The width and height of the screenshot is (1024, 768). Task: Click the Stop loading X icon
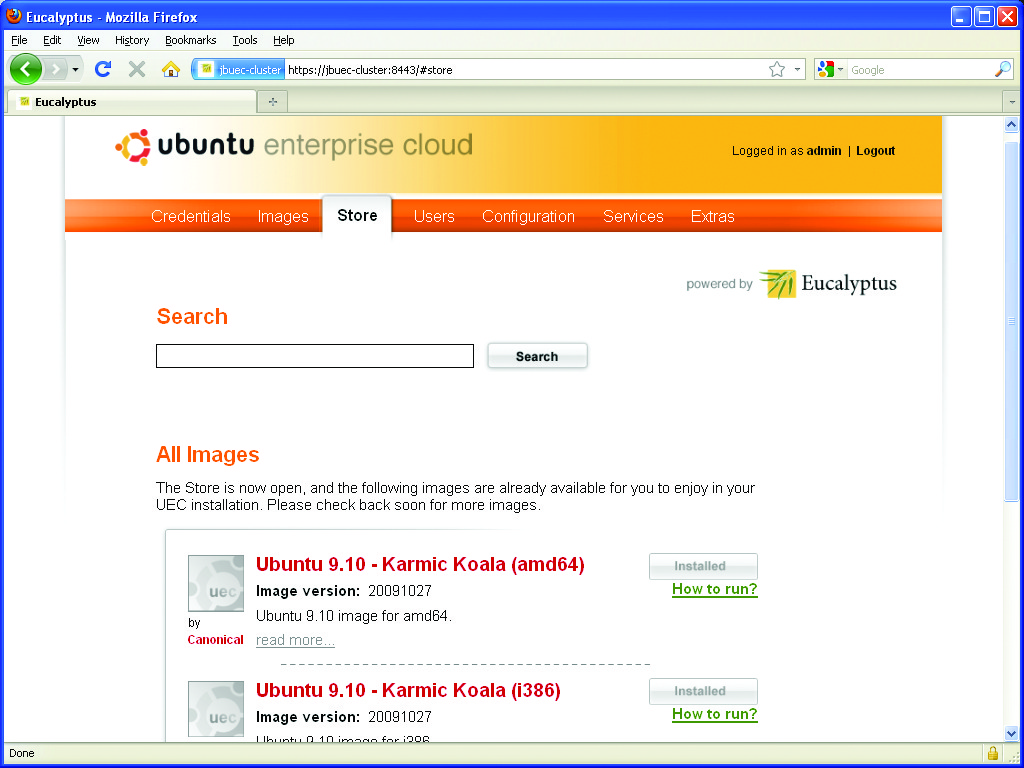pos(137,69)
